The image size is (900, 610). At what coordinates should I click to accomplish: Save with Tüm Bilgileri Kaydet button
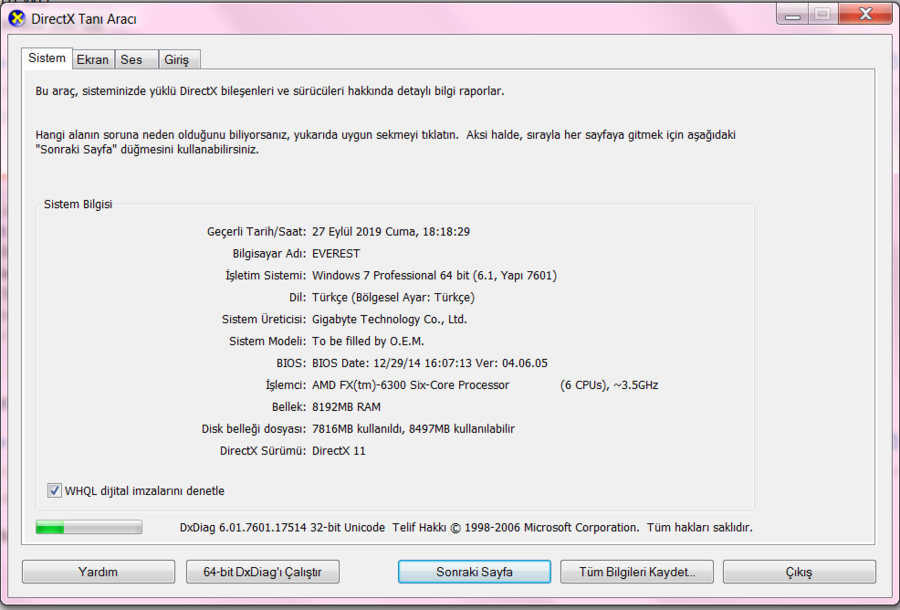tap(637, 572)
